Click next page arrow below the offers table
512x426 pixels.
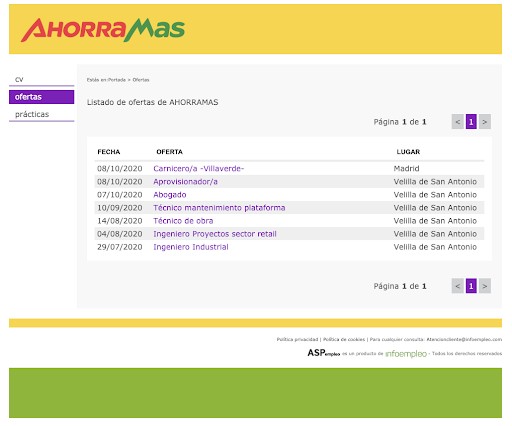point(485,286)
